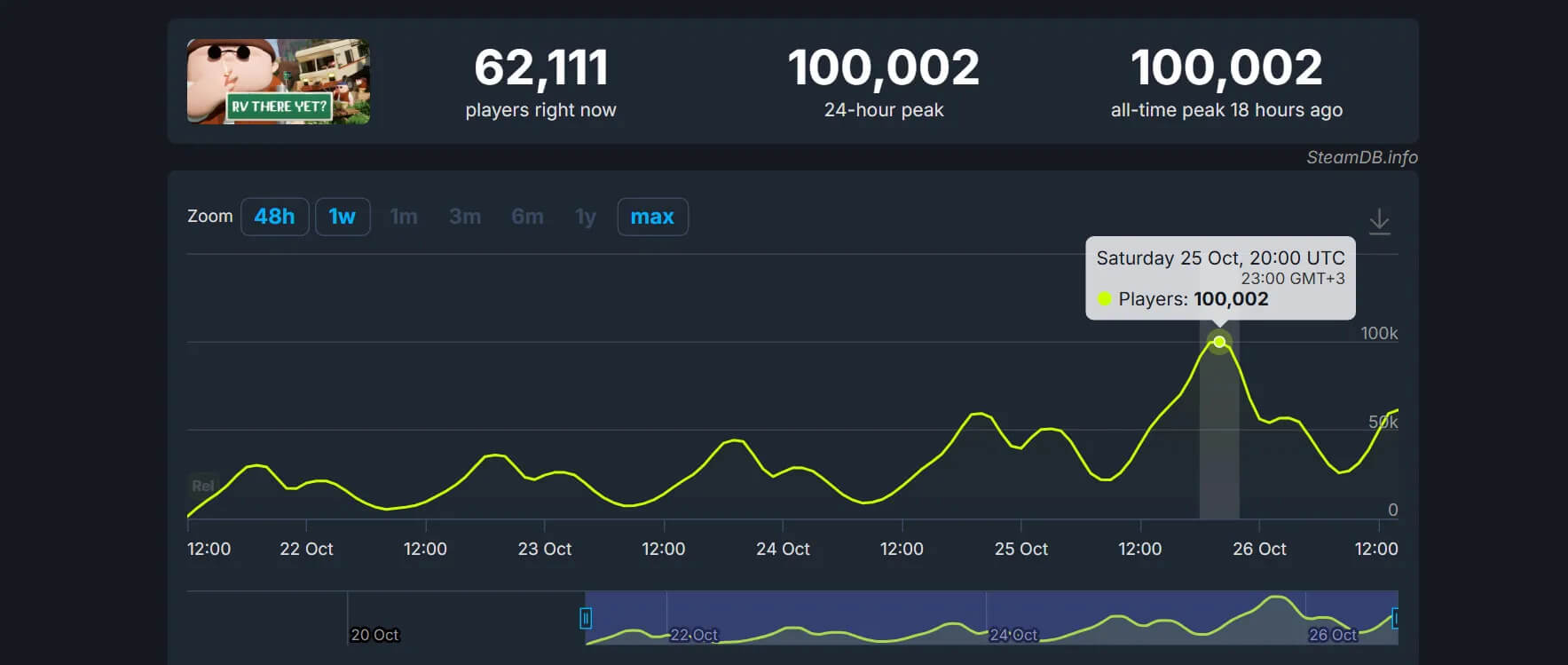
Task: Click the Saturday 25 Oct tooltip box
Action: (x=1220, y=277)
